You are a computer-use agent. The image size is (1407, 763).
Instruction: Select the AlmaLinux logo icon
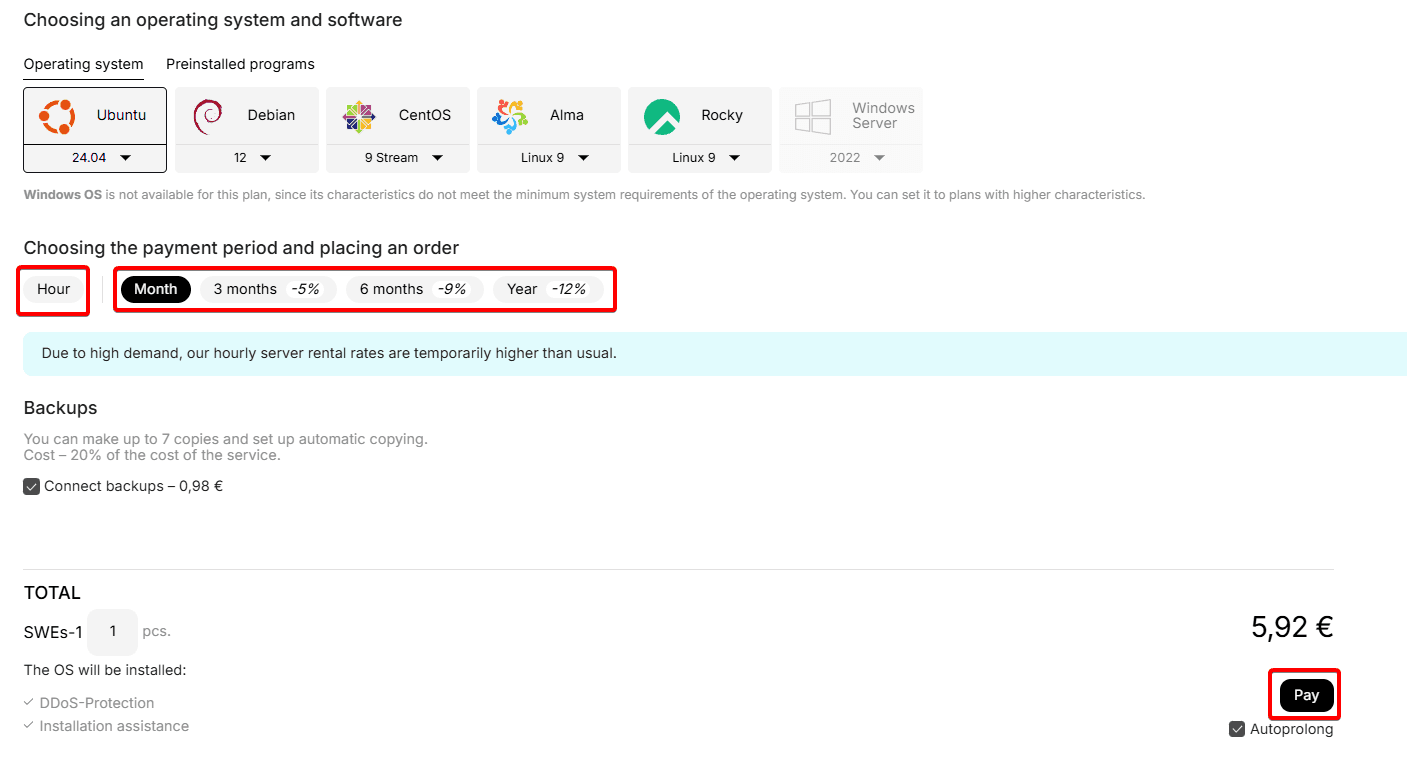point(510,116)
